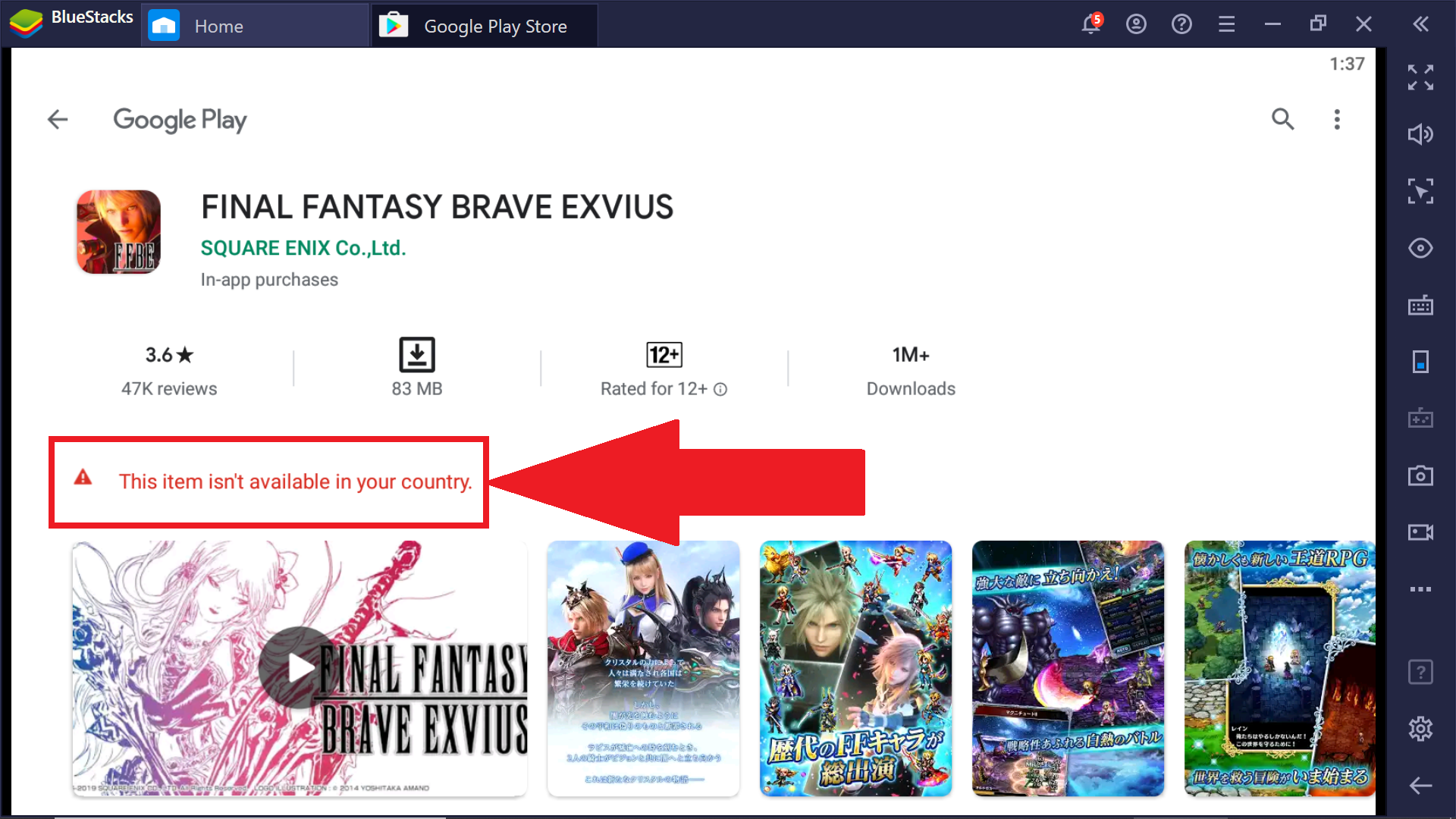Click the BlueStacks back arrow icon
1456x819 pixels.
coord(1422,786)
